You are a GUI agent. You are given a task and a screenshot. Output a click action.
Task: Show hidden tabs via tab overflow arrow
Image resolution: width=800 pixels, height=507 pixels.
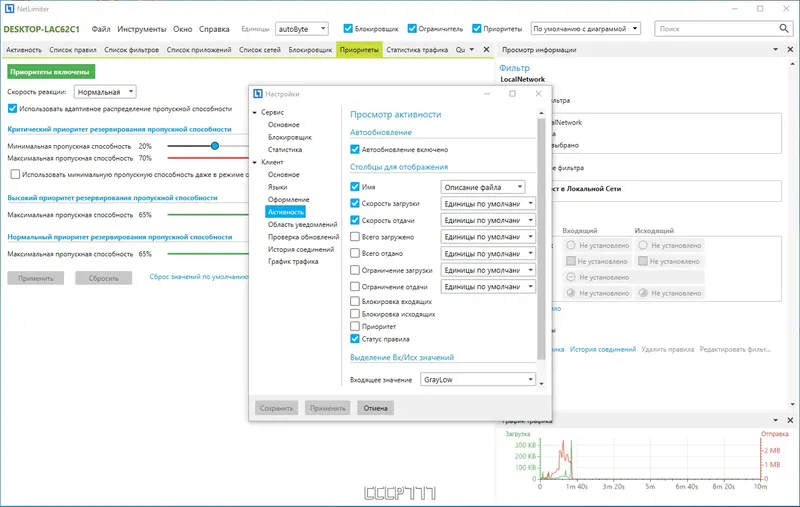471,49
